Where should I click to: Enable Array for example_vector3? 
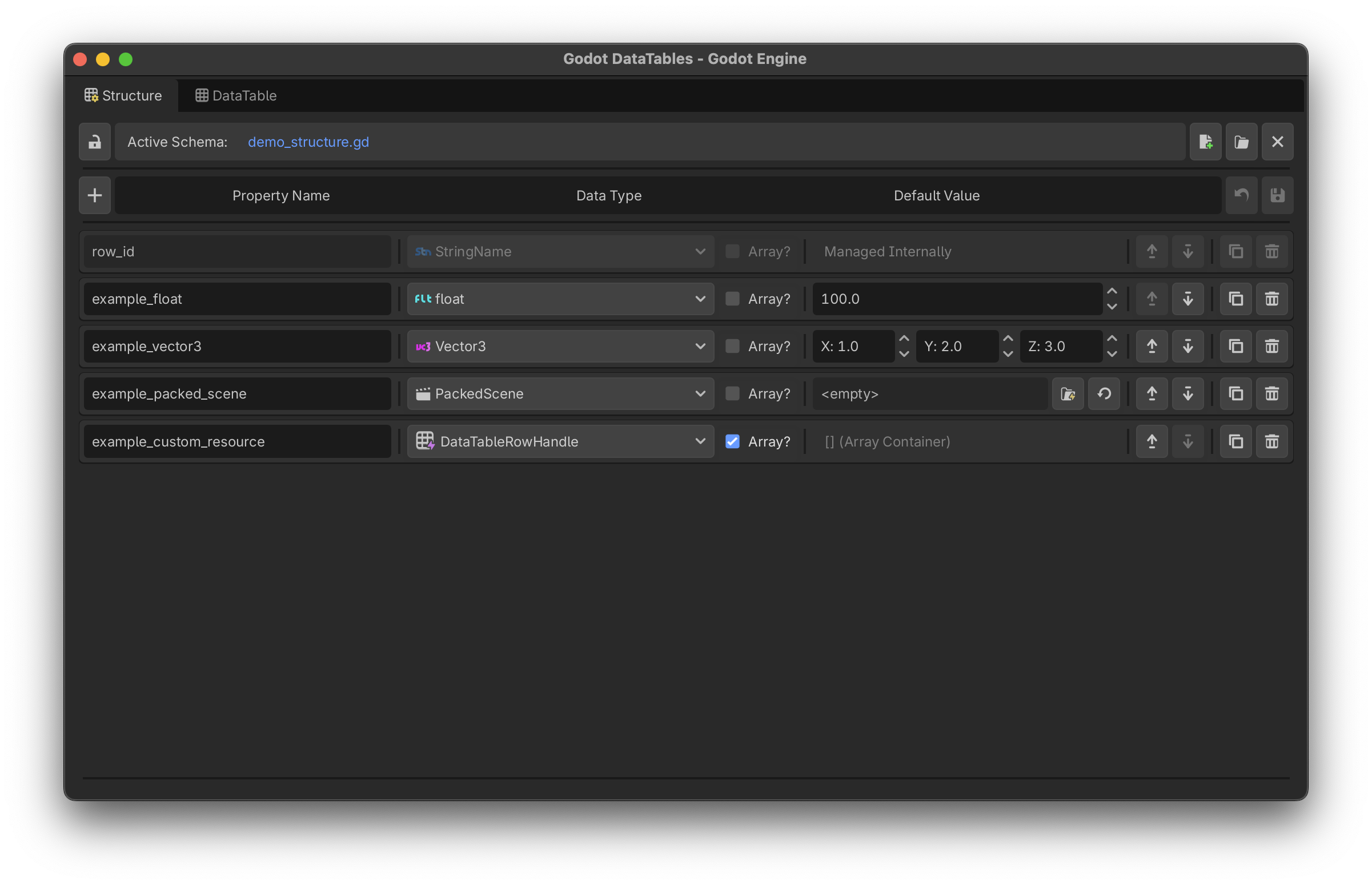pyautogui.click(x=732, y=347)
